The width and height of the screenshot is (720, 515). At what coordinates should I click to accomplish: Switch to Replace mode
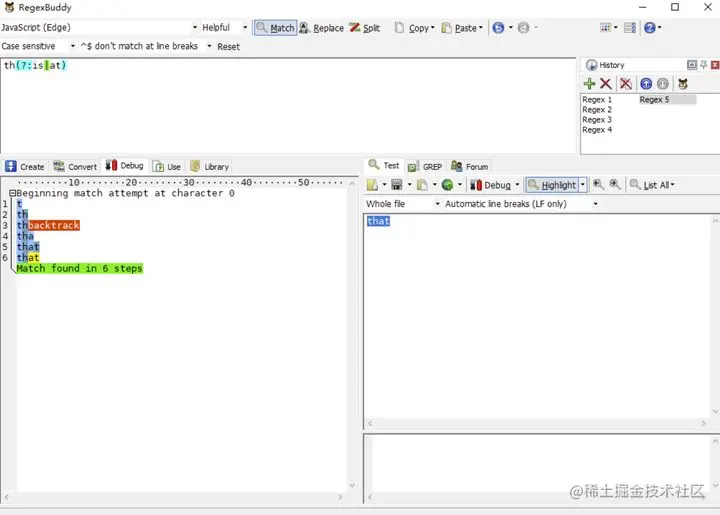tap(321, 28)
